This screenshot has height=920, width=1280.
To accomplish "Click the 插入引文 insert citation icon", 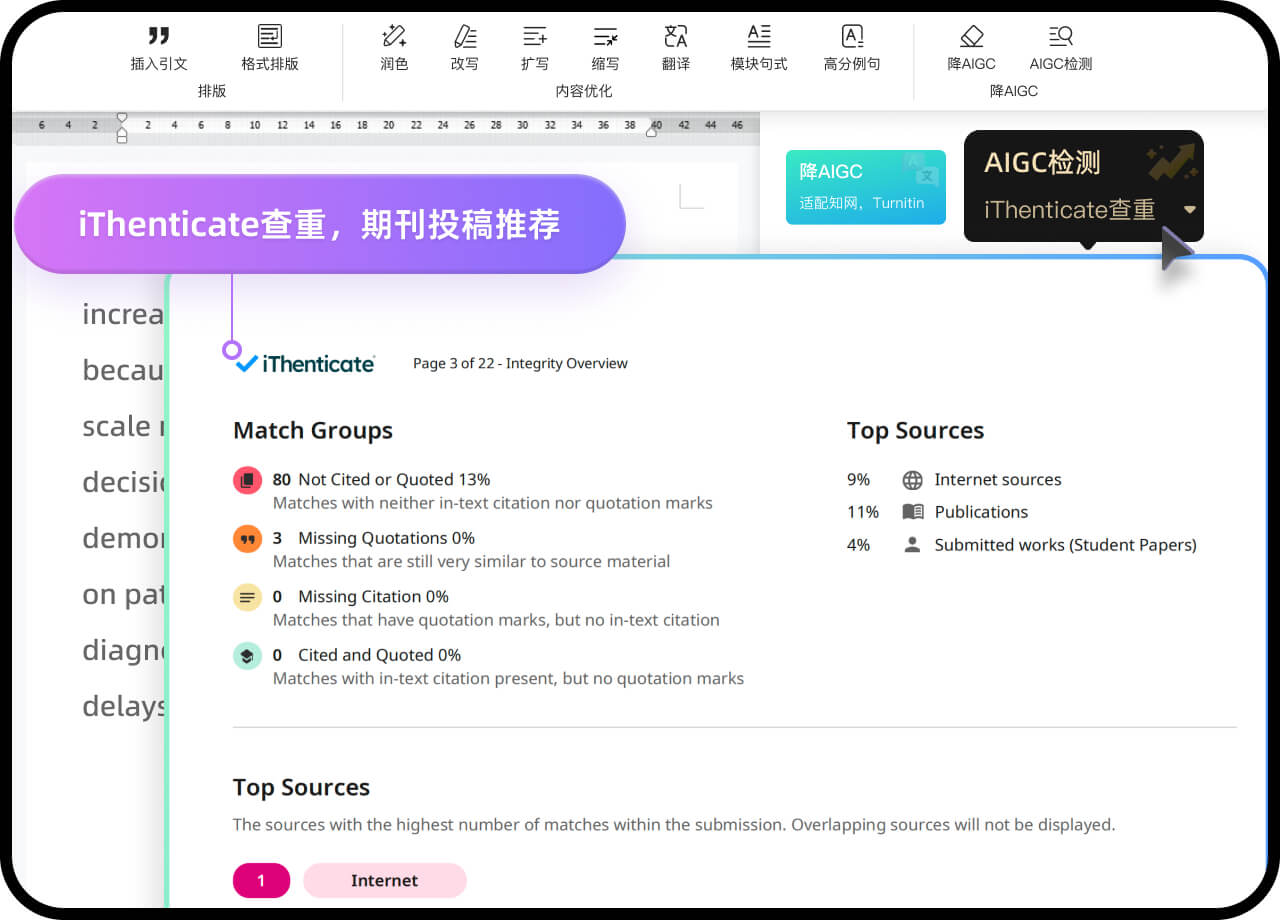I will [159, 37].
